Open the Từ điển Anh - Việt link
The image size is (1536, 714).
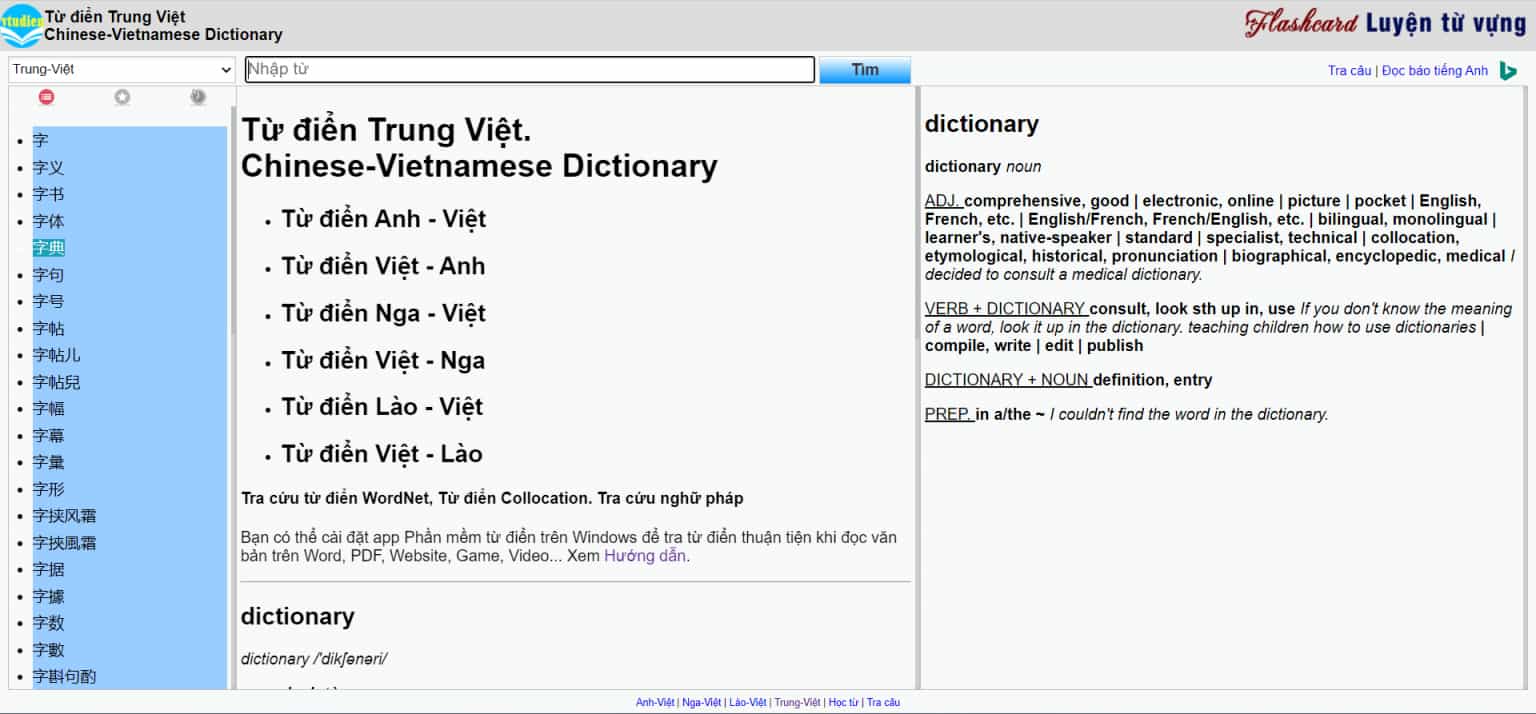(383, 219)
